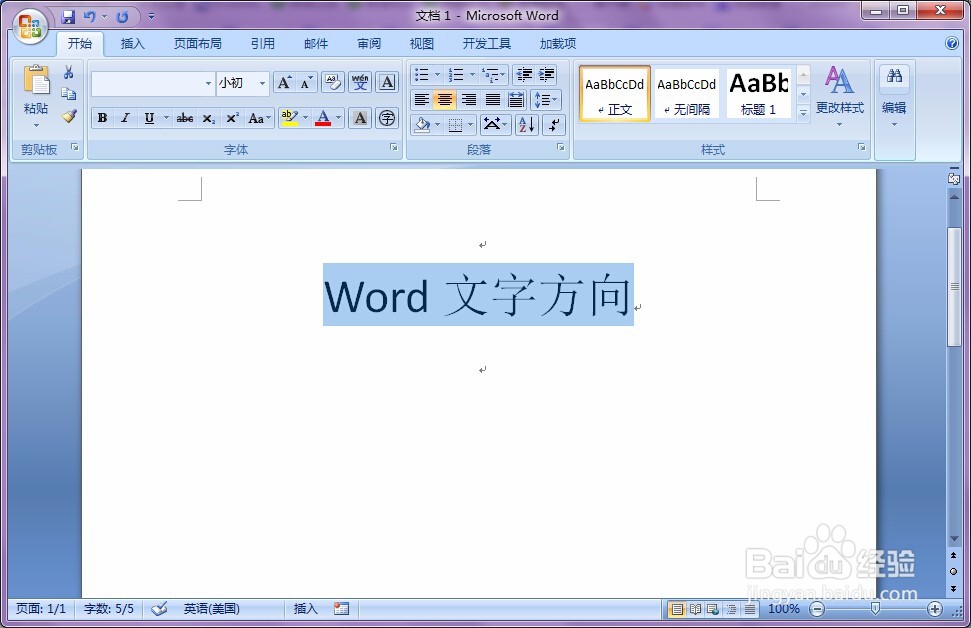Open the Paragraph dialog launcher

click(560, 147)
